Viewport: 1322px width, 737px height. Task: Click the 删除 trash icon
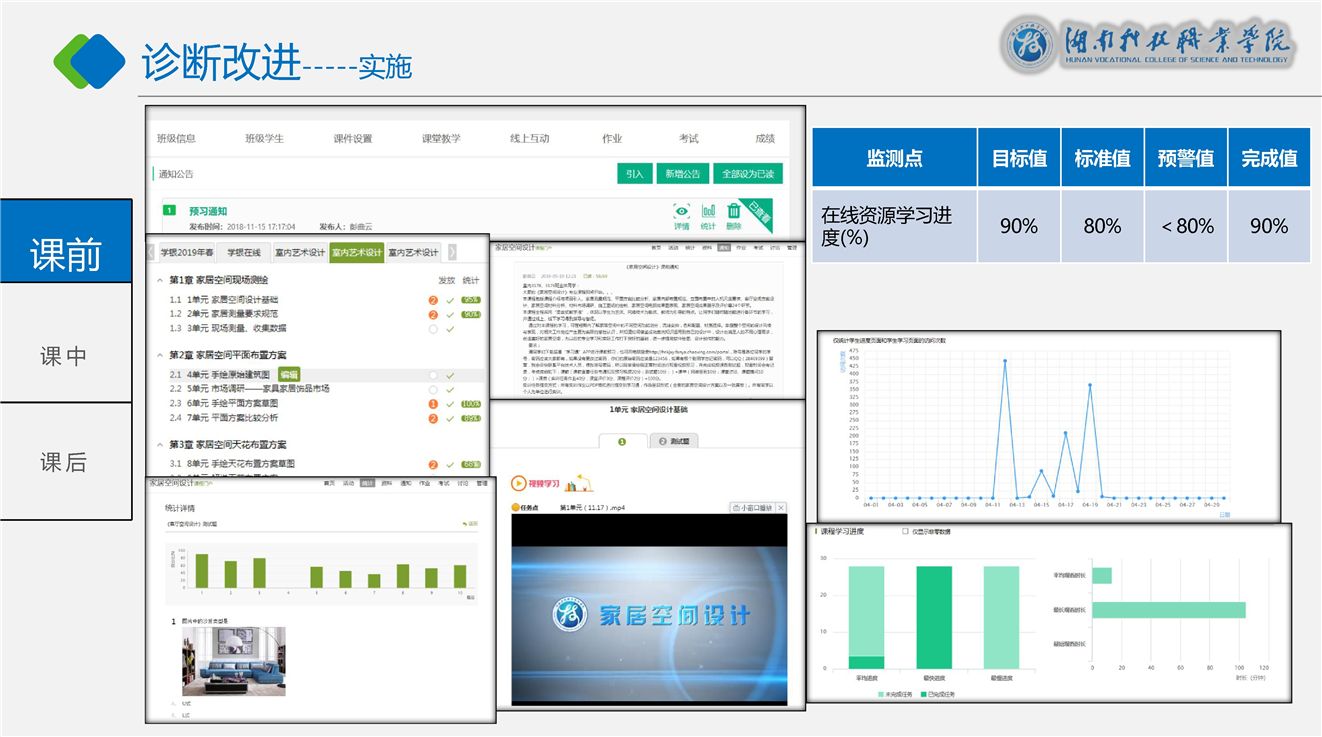coord(734,212)
